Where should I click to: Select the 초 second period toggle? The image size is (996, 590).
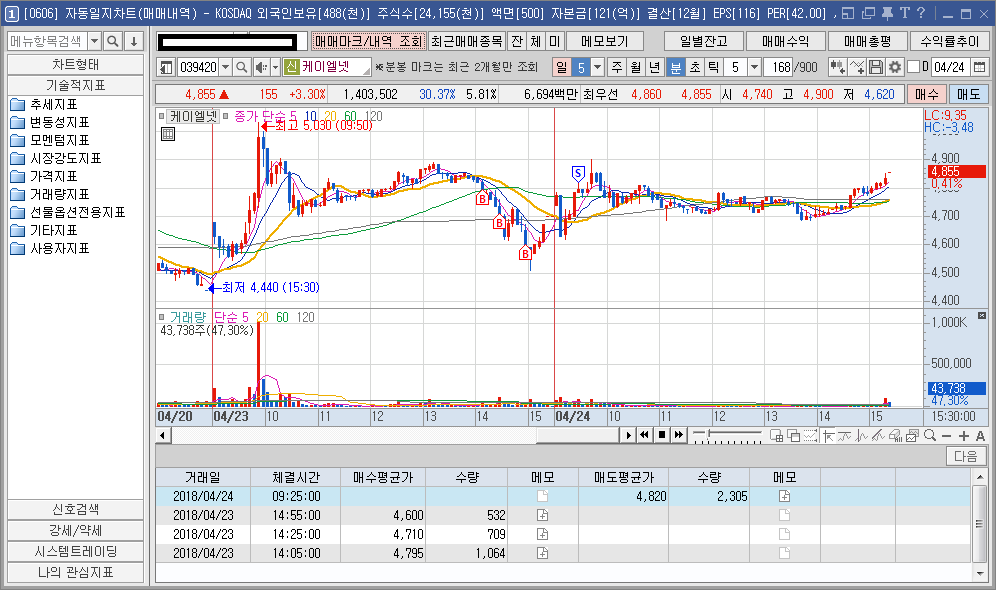point(695,67)
